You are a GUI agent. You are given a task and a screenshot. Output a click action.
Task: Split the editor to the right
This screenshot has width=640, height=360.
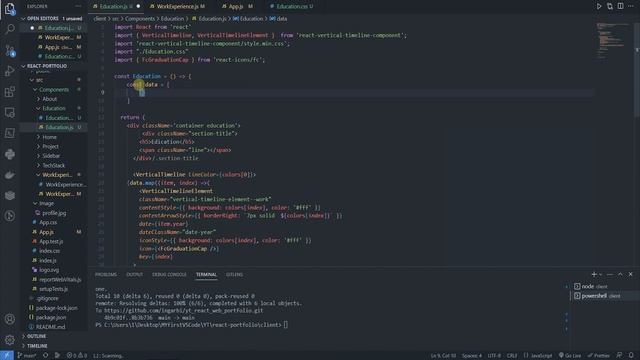620,6
